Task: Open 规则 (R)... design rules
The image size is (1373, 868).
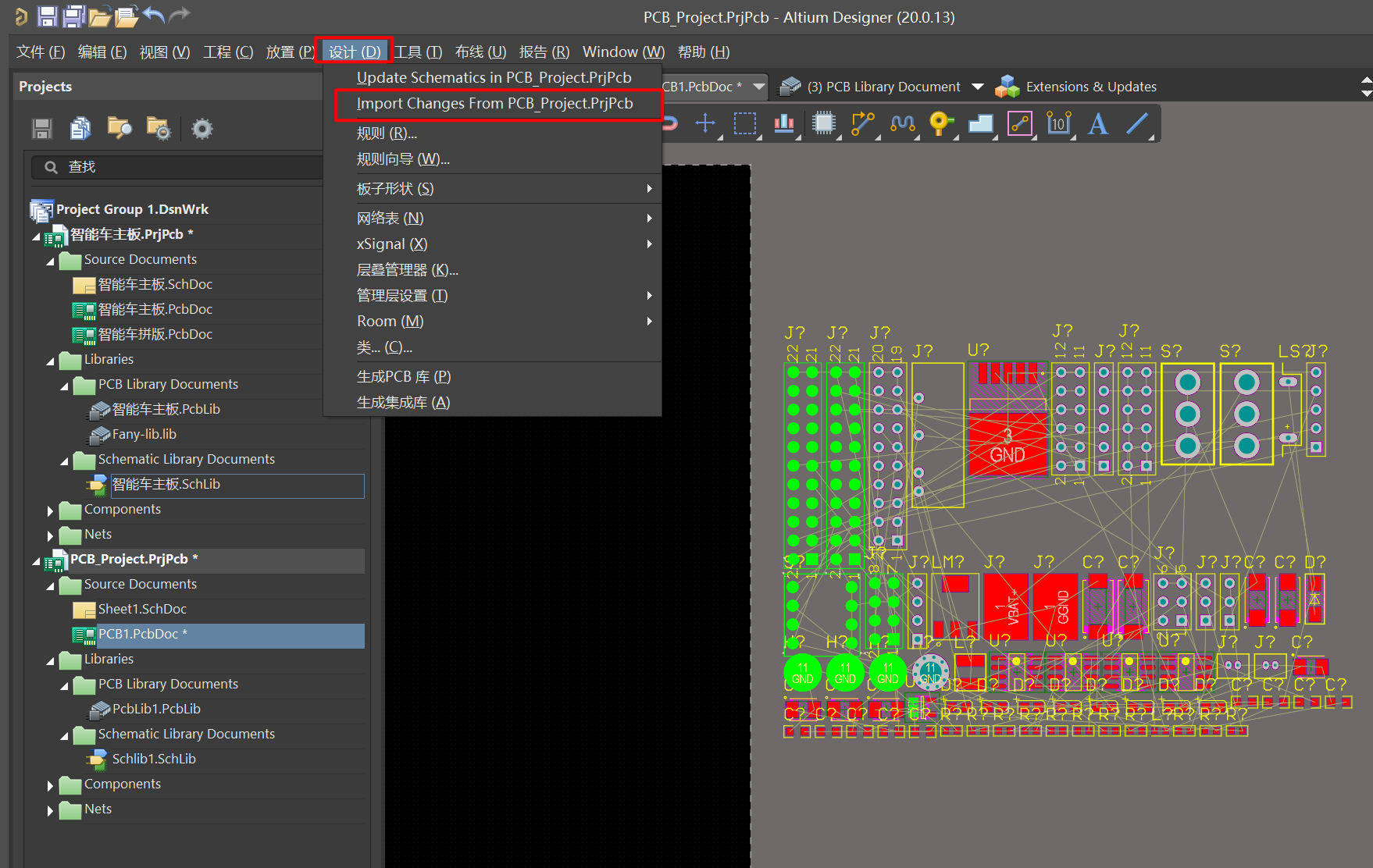Action: 387,133
